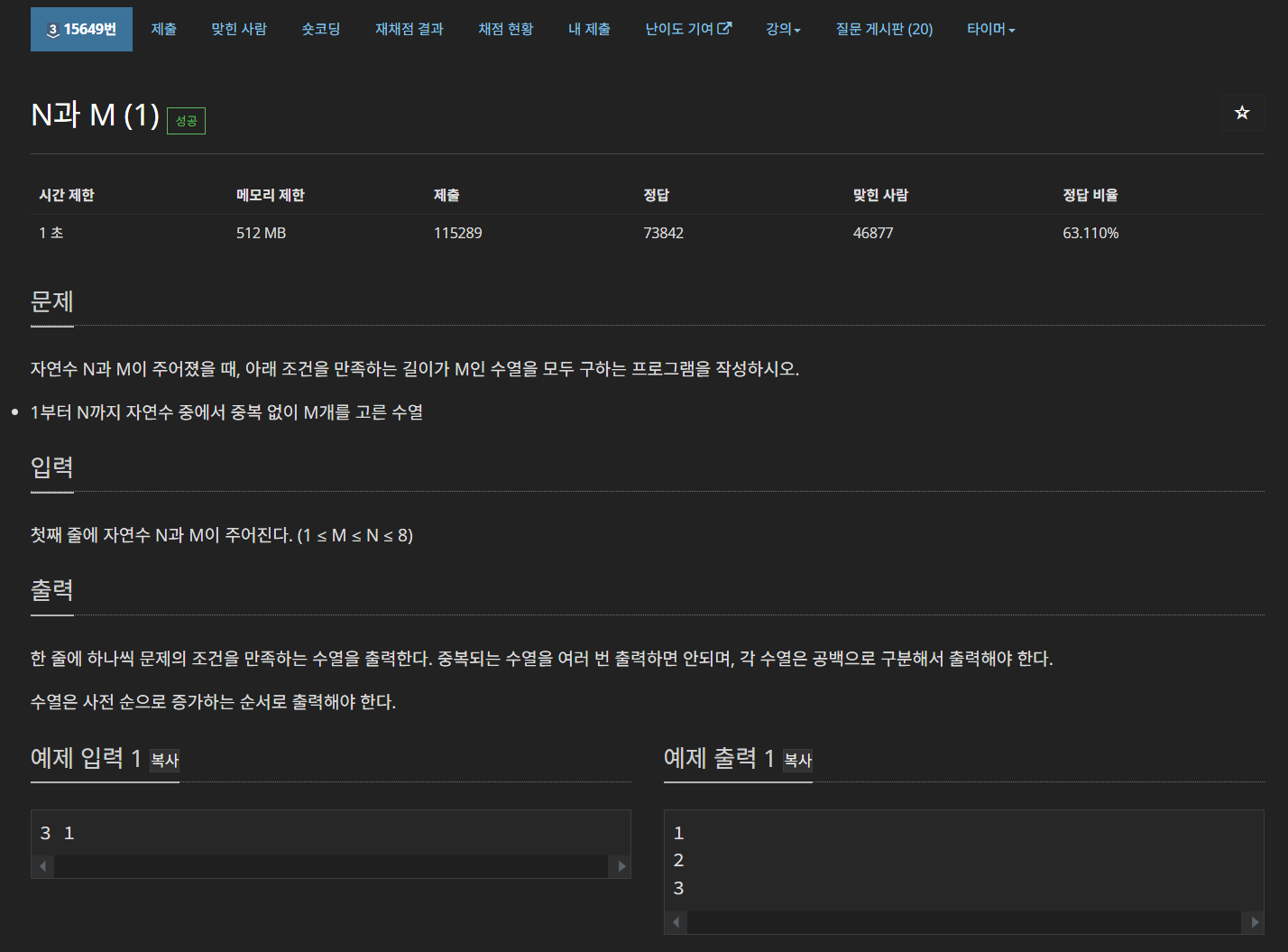Open the 채점 현황 tab
The width and height of the screenshot is (1288, 952).
pos(506,29)
